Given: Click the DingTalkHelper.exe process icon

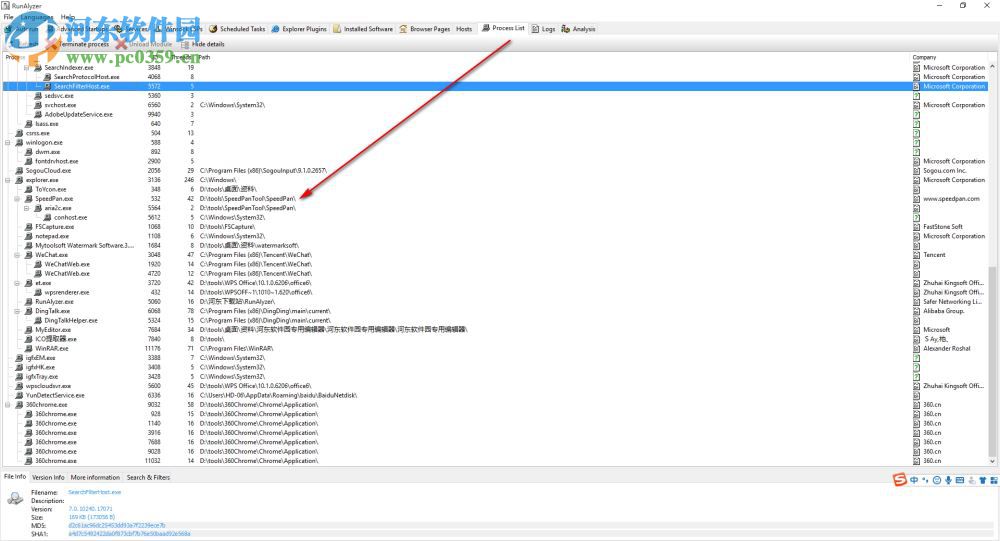Looking at the screenshot, I should [38, 320].
